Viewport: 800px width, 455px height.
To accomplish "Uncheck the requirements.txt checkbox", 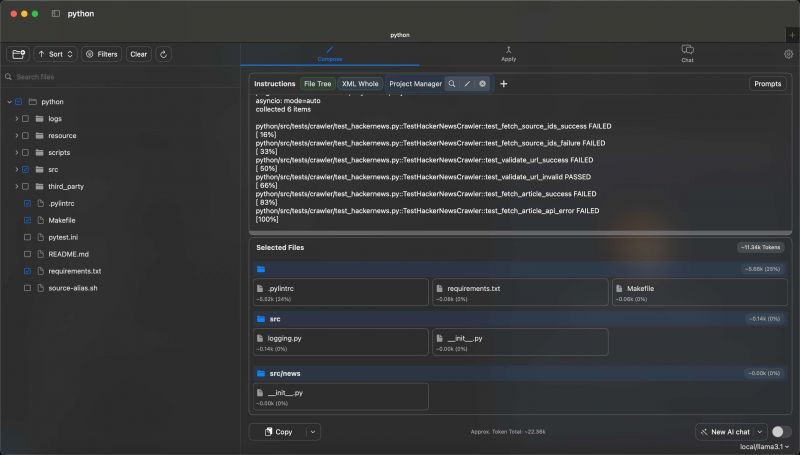I will pyautogui.click(x=28, y=271).
